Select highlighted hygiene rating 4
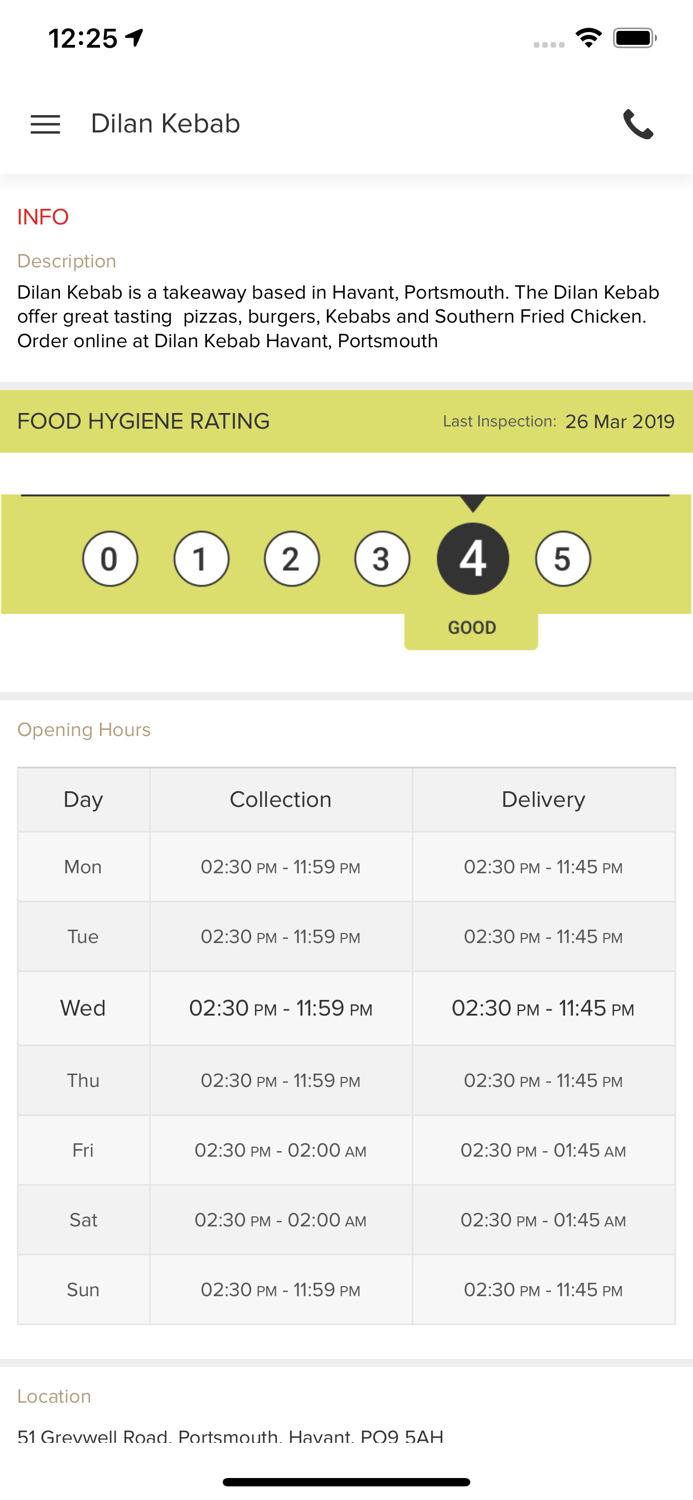The image size is (693, 1500). tap(473, 559)
